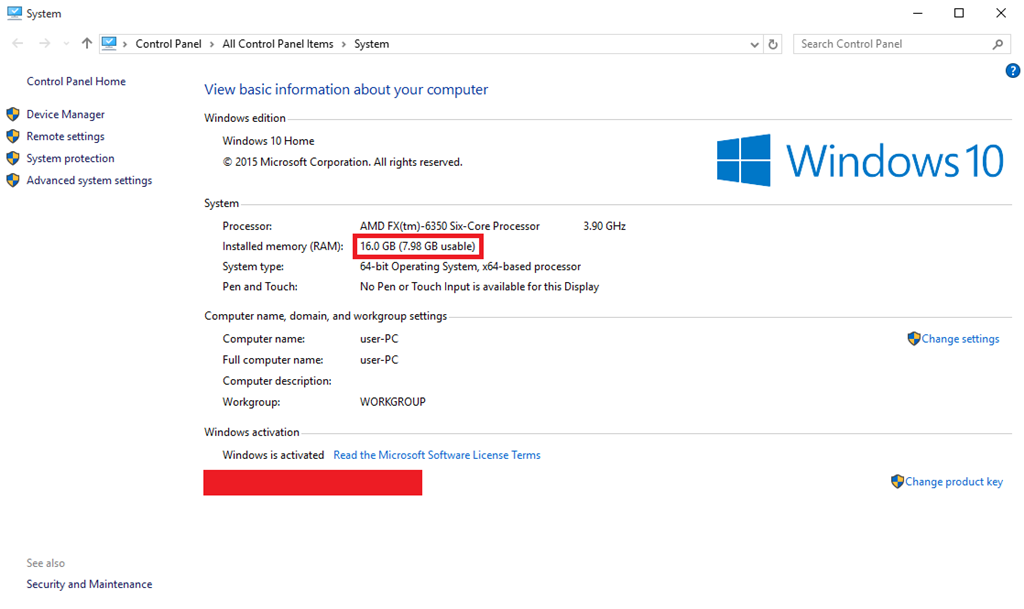Click the 3.90 GHz value

click(x=604, y=226)
